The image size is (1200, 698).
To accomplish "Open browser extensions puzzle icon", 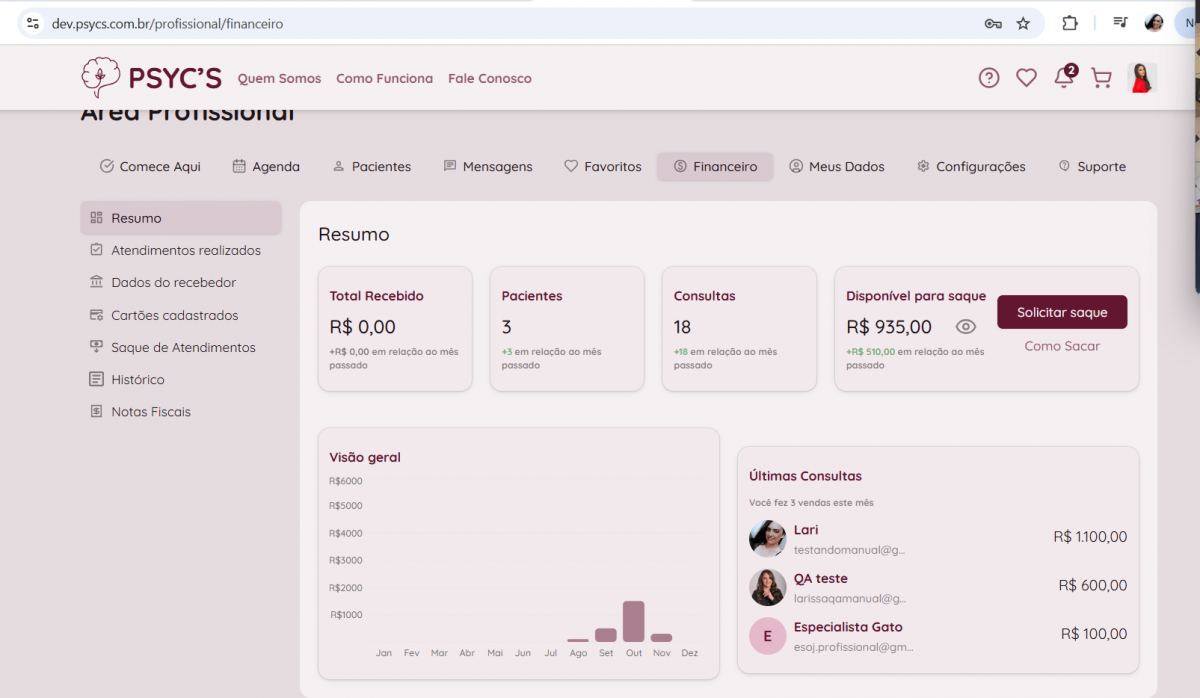I will tap(1070, 23).
